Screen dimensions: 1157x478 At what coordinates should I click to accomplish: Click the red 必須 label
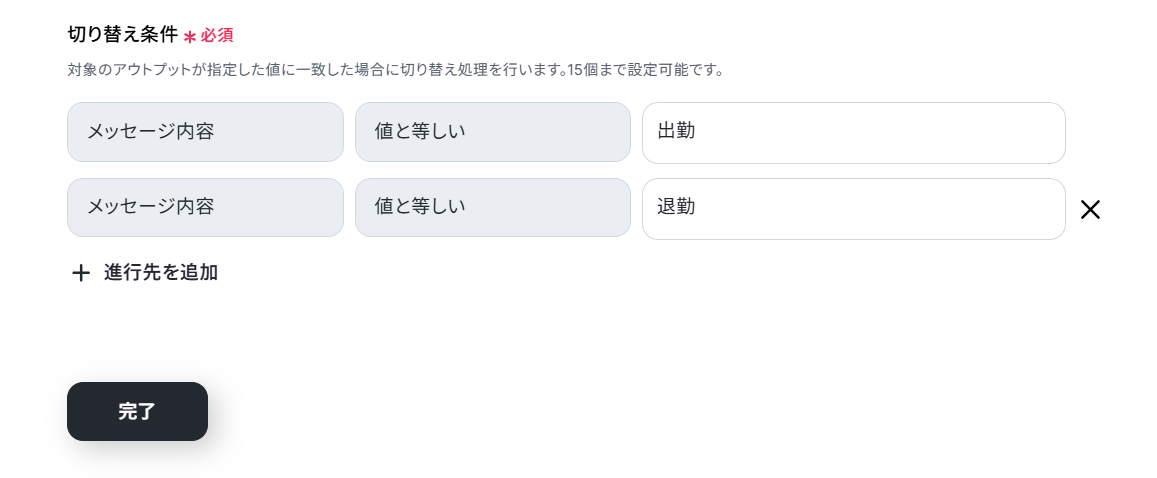pyautogui.click(x=217, y=36)
